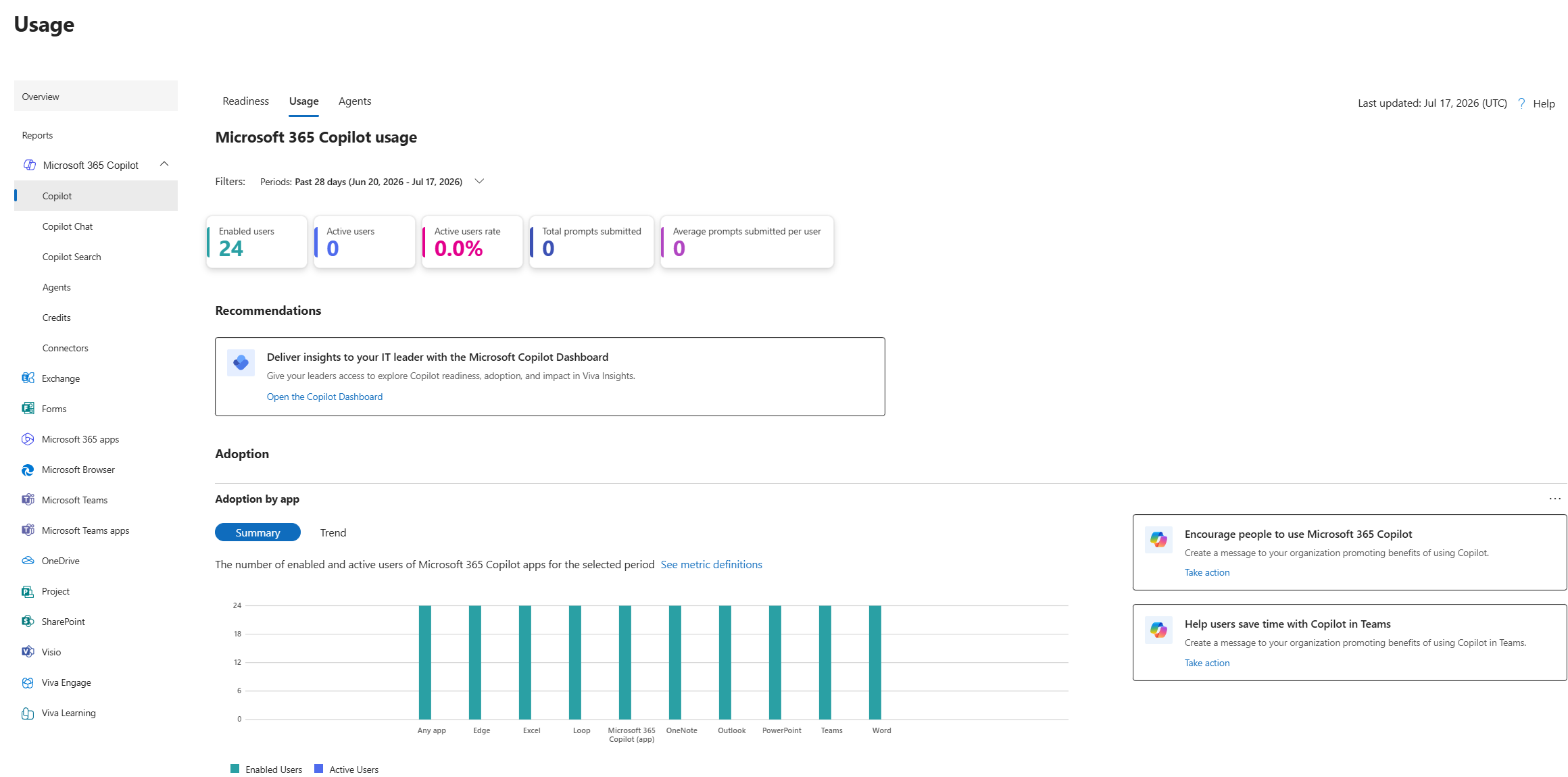Click the Forms icon in sidebar

[x=28, y=409]
